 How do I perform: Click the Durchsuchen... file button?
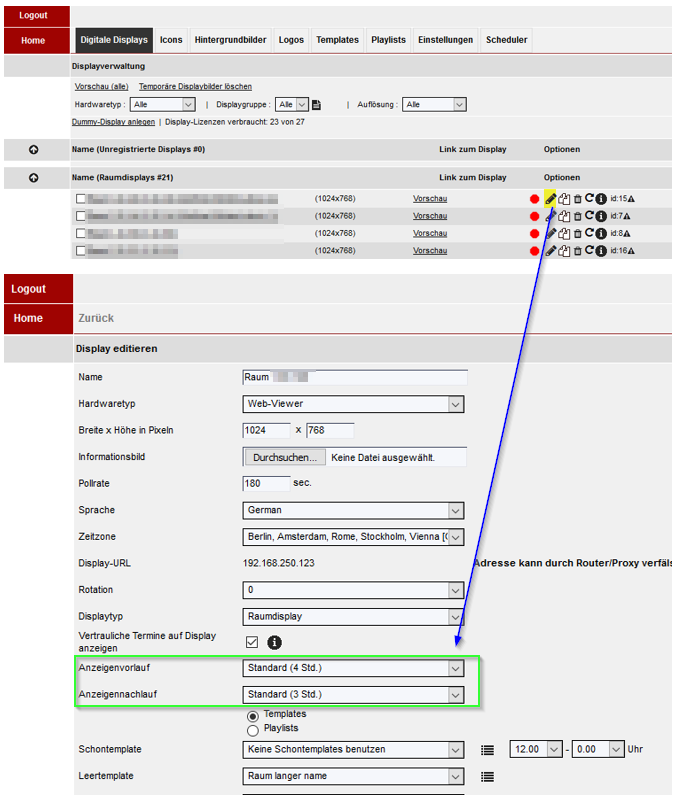[285, 457]
